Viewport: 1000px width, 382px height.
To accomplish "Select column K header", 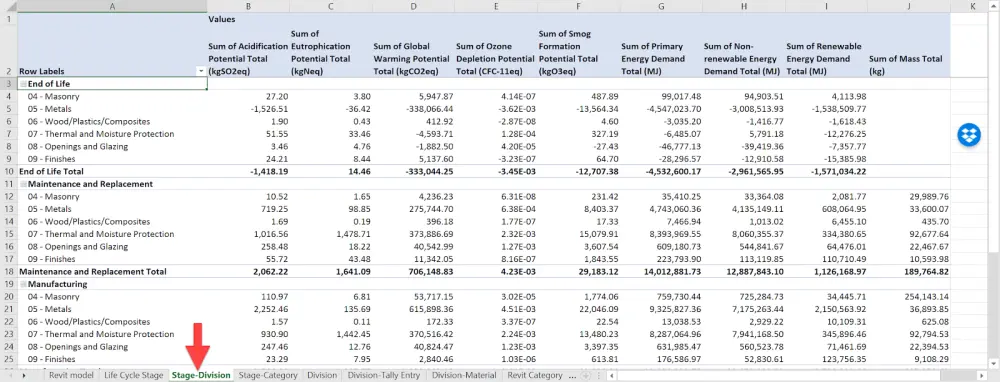I will (972, 6).
